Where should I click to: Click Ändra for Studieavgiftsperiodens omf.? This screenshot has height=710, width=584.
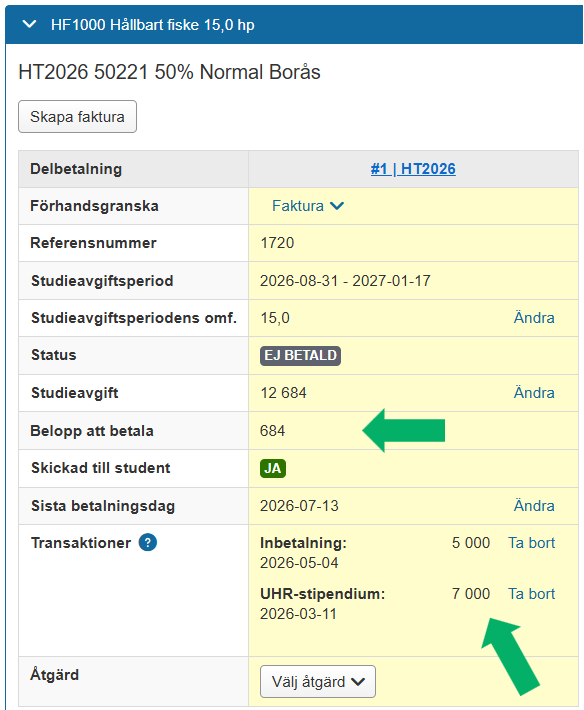point(534,318)
